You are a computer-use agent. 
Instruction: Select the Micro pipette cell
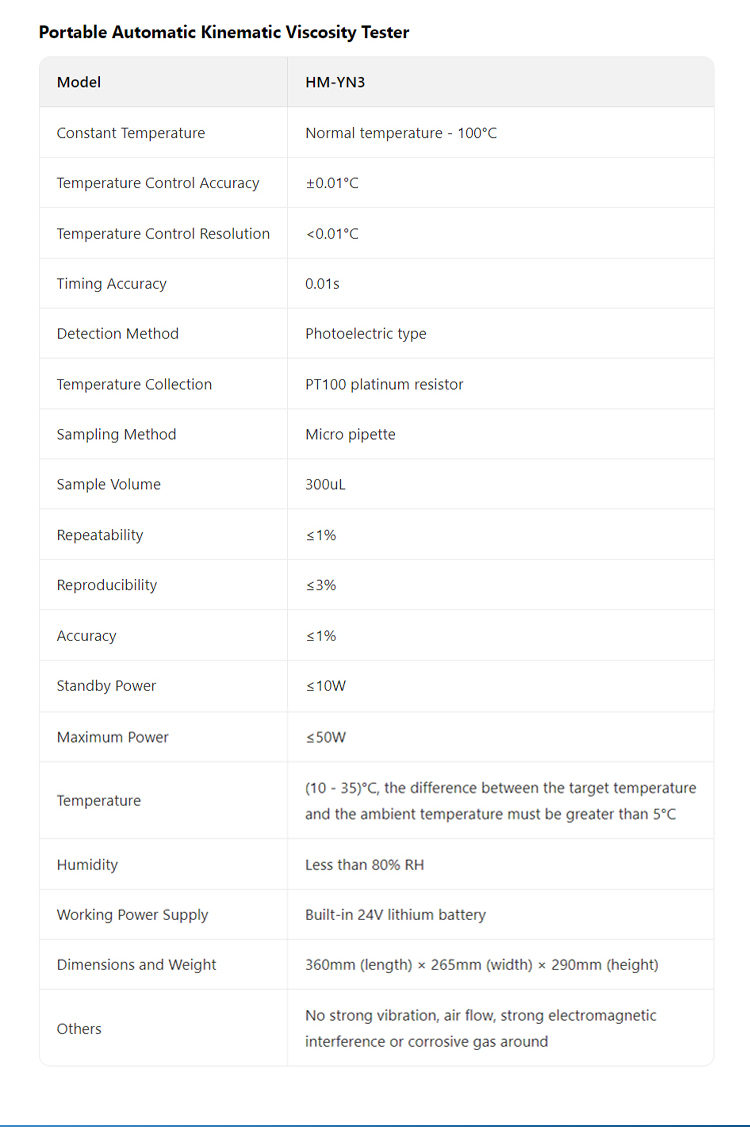350,434
